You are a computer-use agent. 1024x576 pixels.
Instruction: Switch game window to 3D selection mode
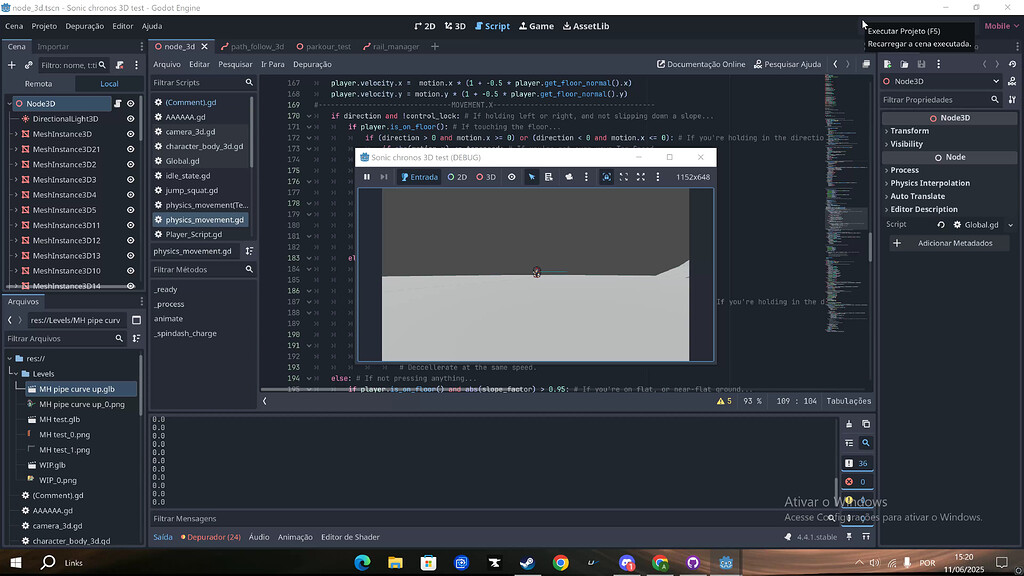[486, 177]
